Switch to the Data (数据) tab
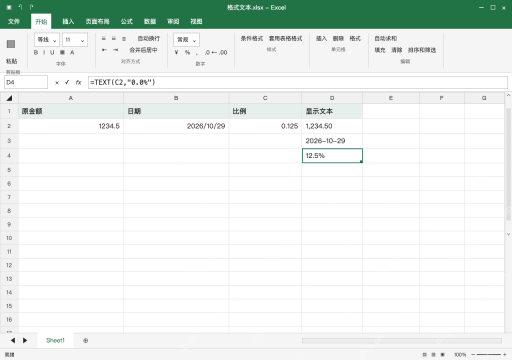Image resolution: width=512 pixels, height=360 pixels. click(x=150, y=21)
